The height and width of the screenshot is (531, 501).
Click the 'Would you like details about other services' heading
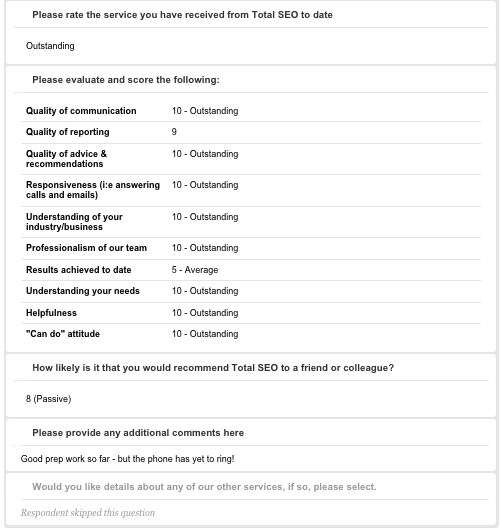(204, 487)
